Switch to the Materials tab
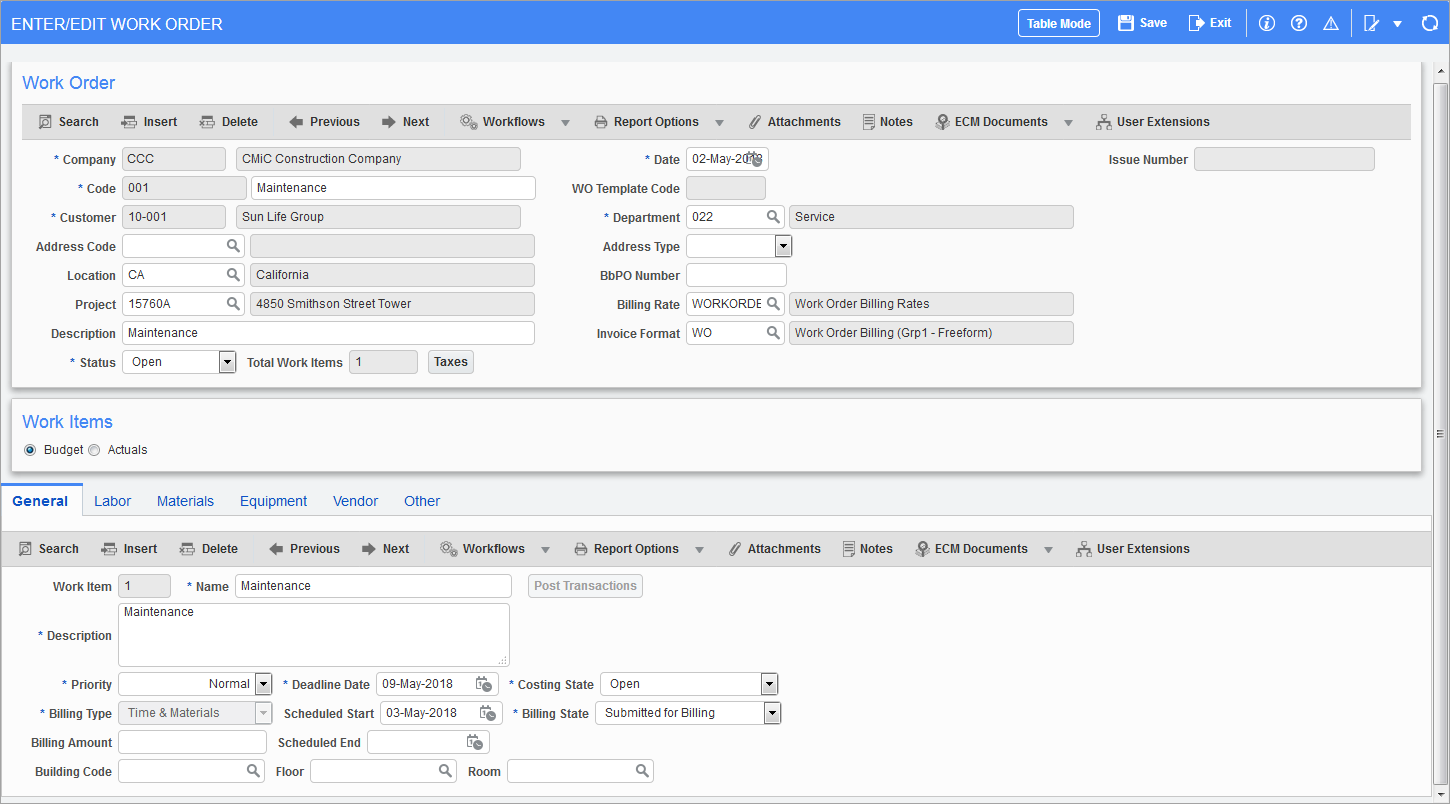The height and width of the screenshot is (804, 1450). click(x=185, y=500)
